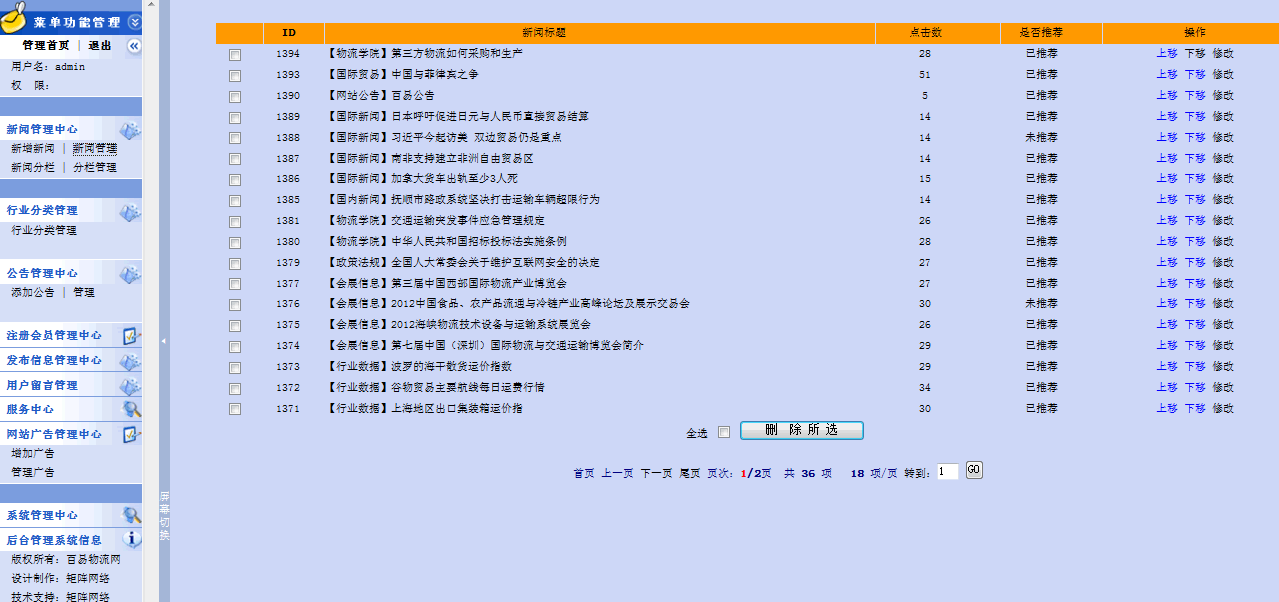The width and height of the screenshot is (1279, 602).
Task: Select the checkbox for news ID 1388
Action: tap(235, 138)
